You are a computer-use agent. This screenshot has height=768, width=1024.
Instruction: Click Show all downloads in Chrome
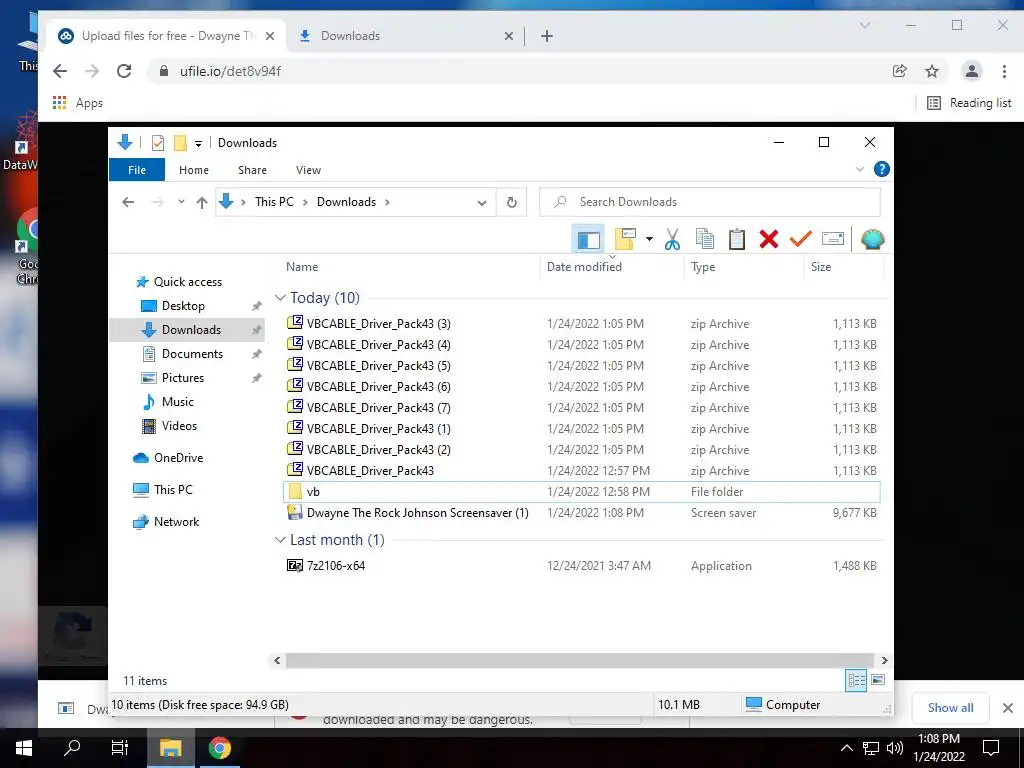(x=950, y=708)
